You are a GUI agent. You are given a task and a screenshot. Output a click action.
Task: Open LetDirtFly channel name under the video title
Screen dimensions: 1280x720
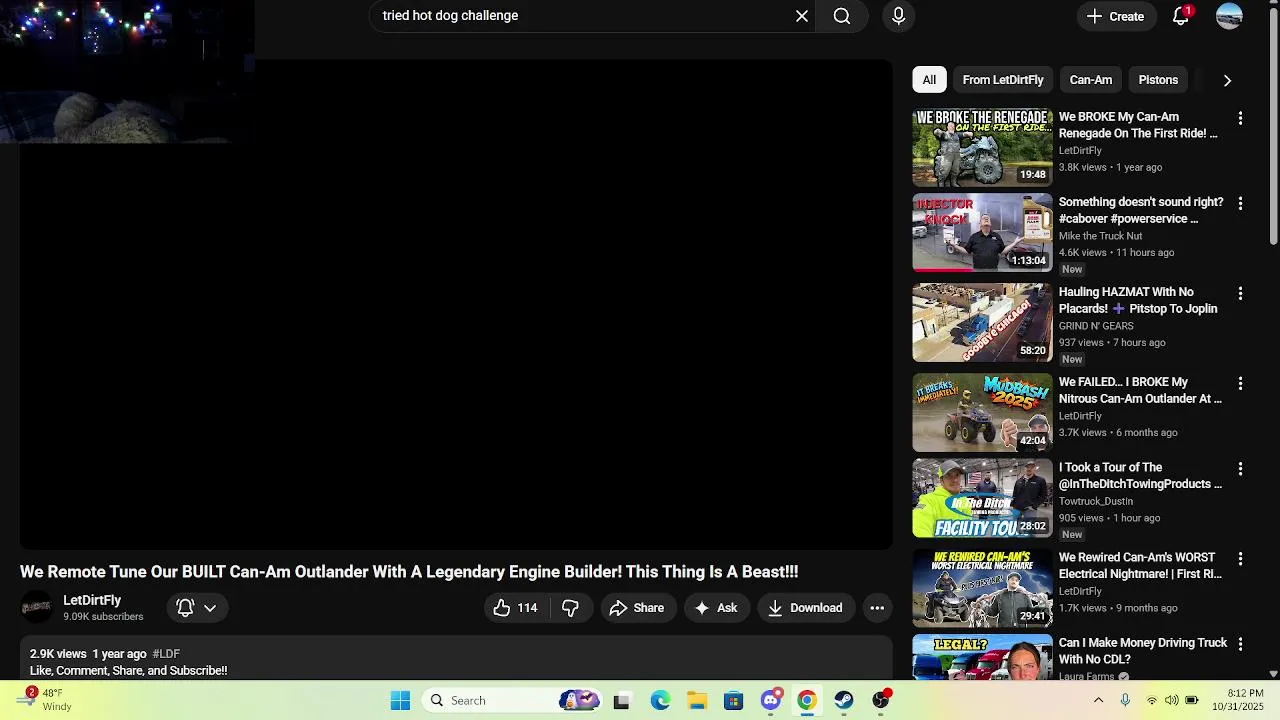(x=92, y=600)
